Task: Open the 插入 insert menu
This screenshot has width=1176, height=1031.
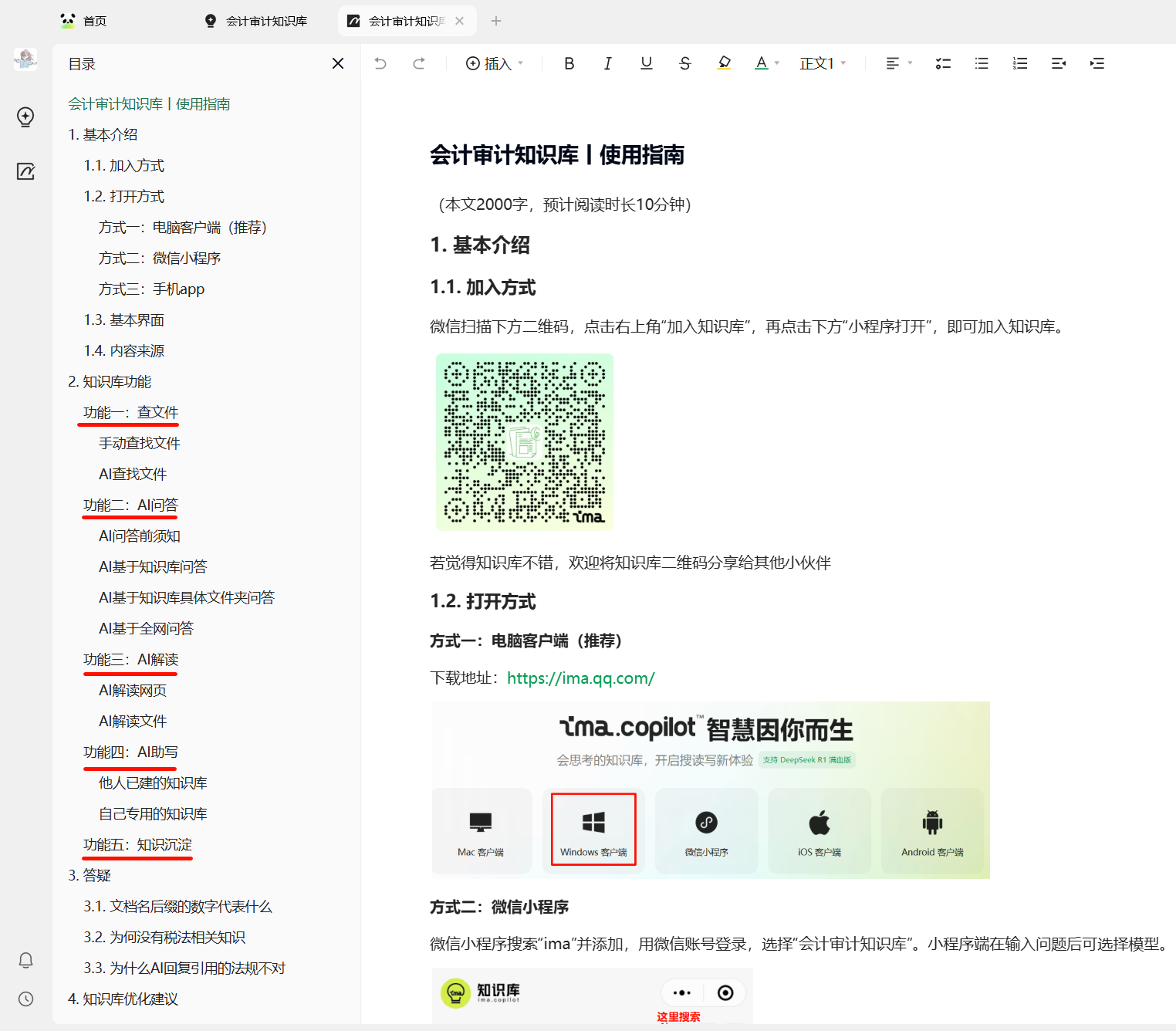Action: click(x=495, y=63)
